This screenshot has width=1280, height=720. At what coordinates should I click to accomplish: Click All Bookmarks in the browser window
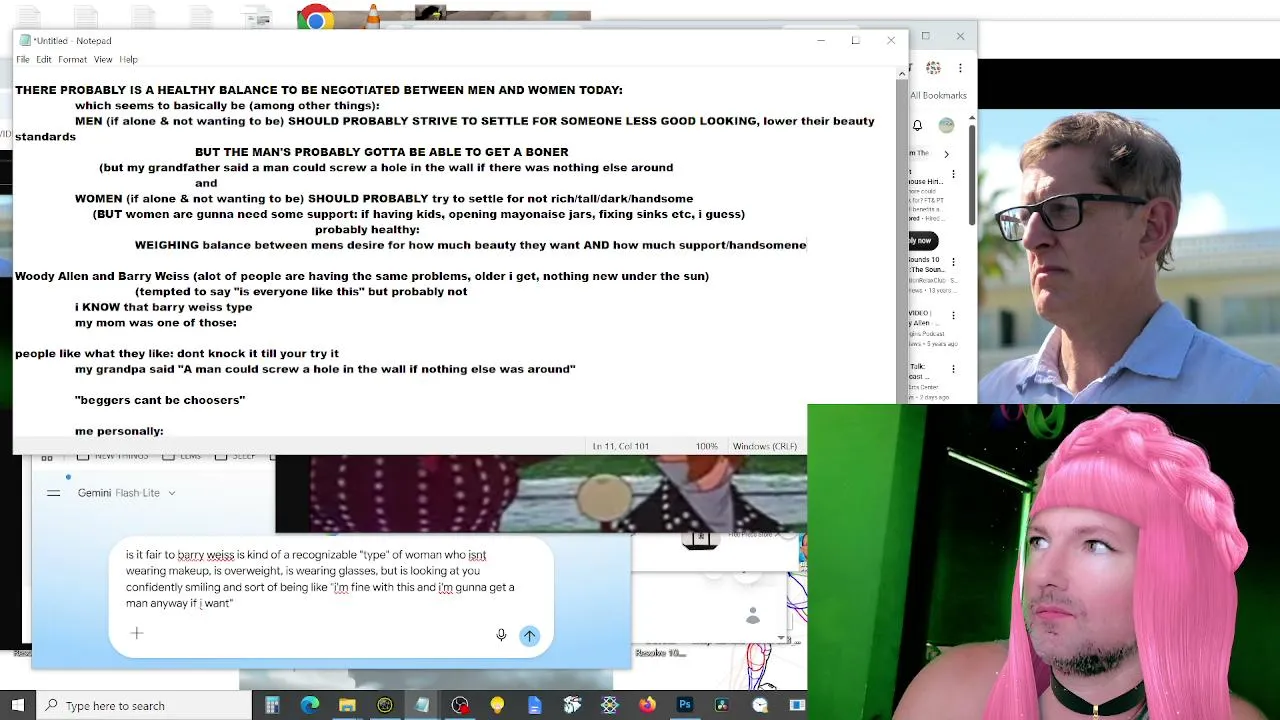[x=938, y=95]
